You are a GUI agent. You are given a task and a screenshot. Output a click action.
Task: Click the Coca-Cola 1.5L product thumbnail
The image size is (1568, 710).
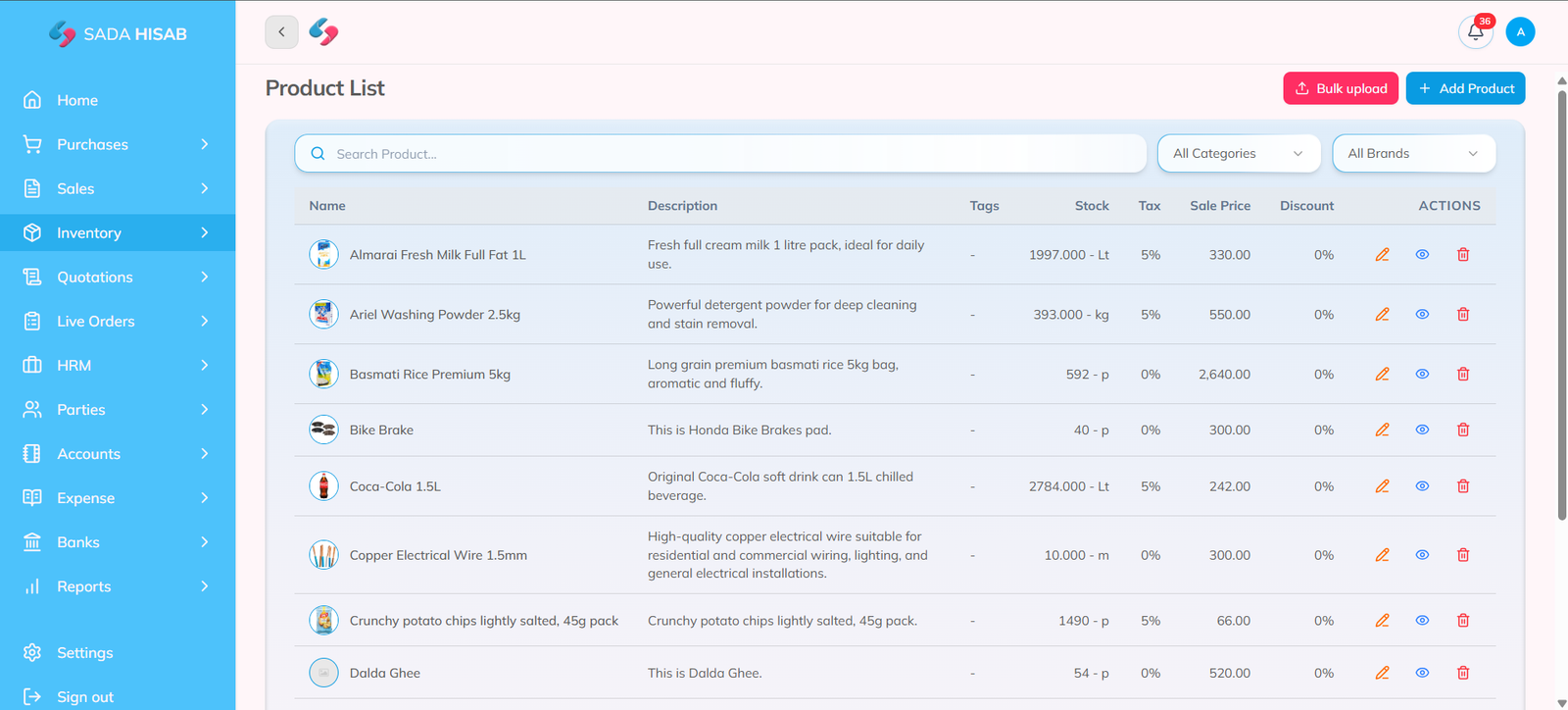click(x=323, y=486)
